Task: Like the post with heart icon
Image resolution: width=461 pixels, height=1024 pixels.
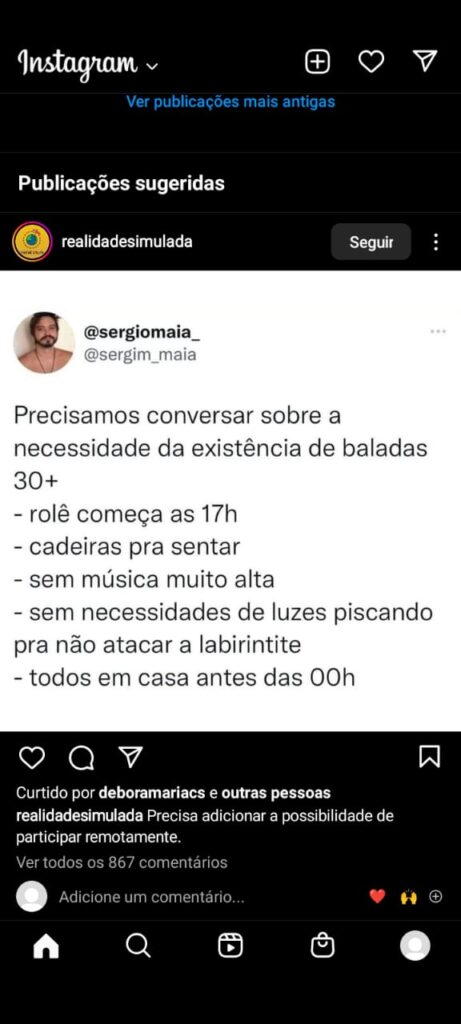Action: [31, 758]
